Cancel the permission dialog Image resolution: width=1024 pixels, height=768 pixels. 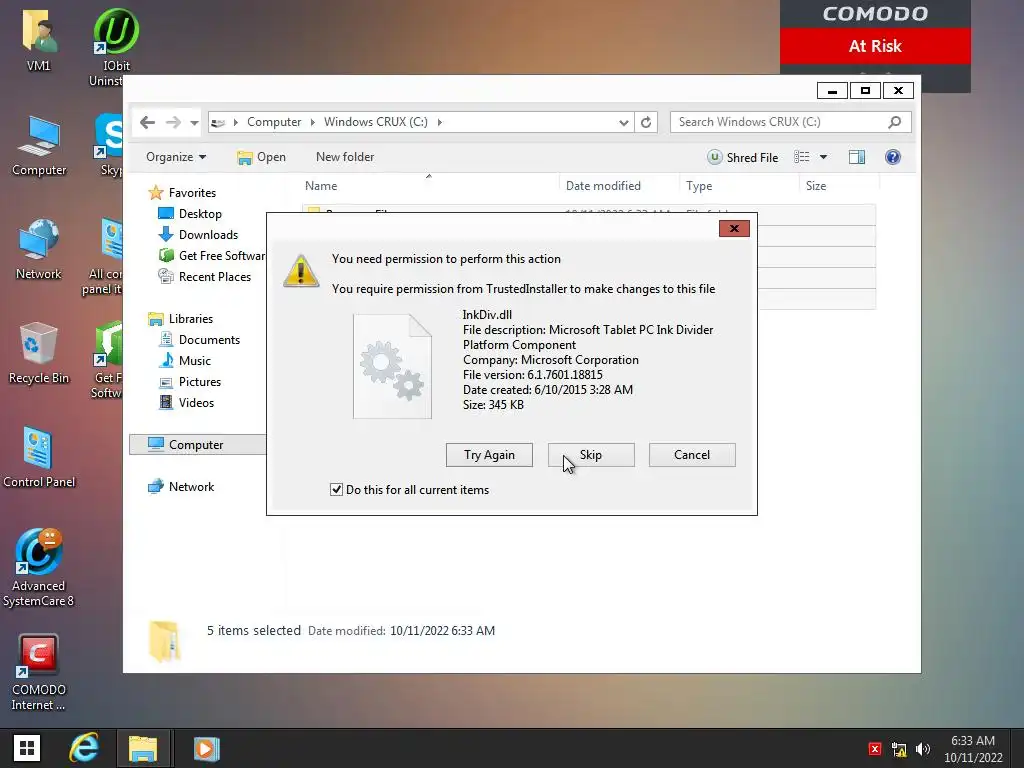(x=692, y=455)
